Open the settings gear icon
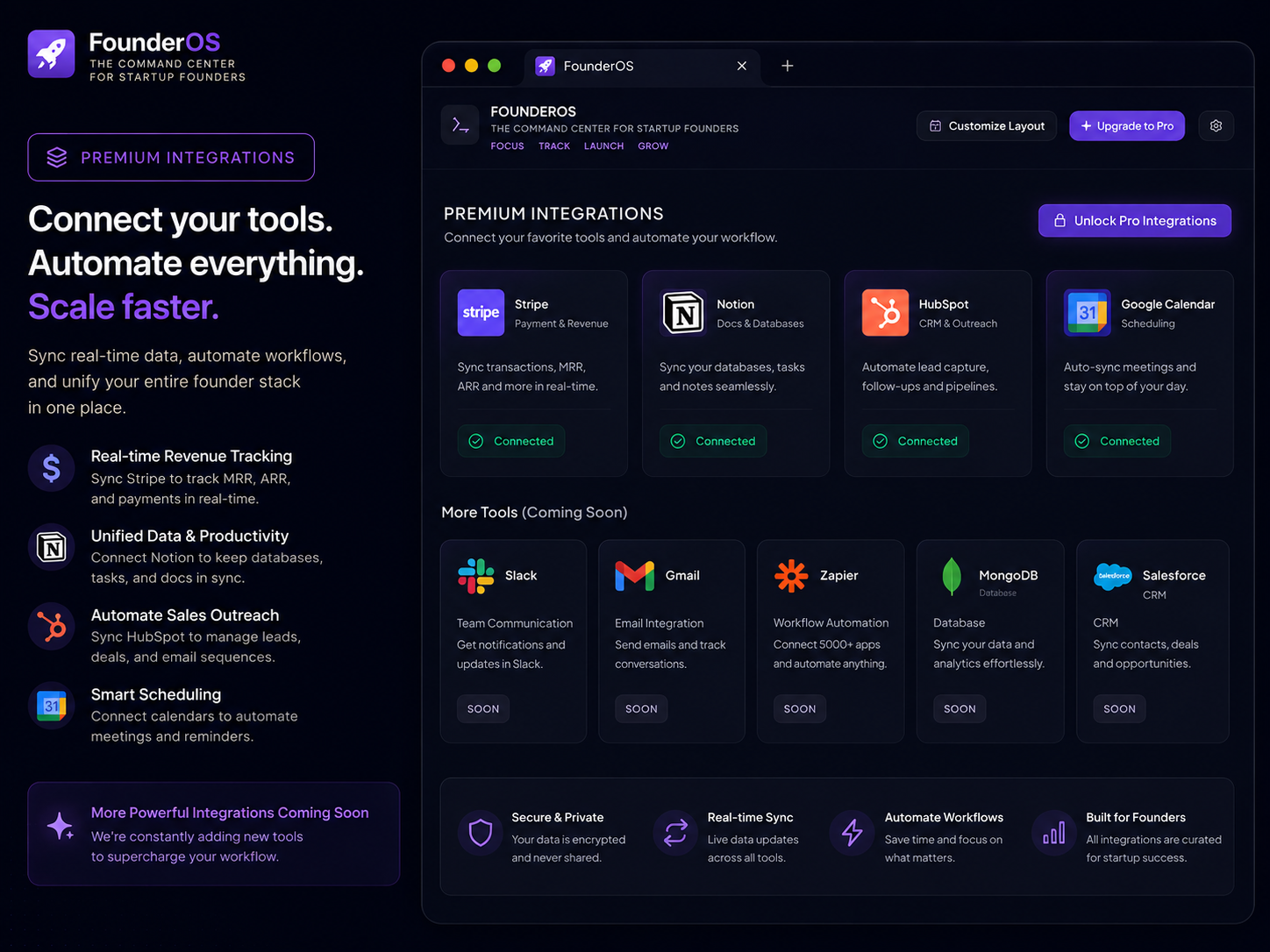Viewport: 1270px width, 952px height. click(1216, 125)
